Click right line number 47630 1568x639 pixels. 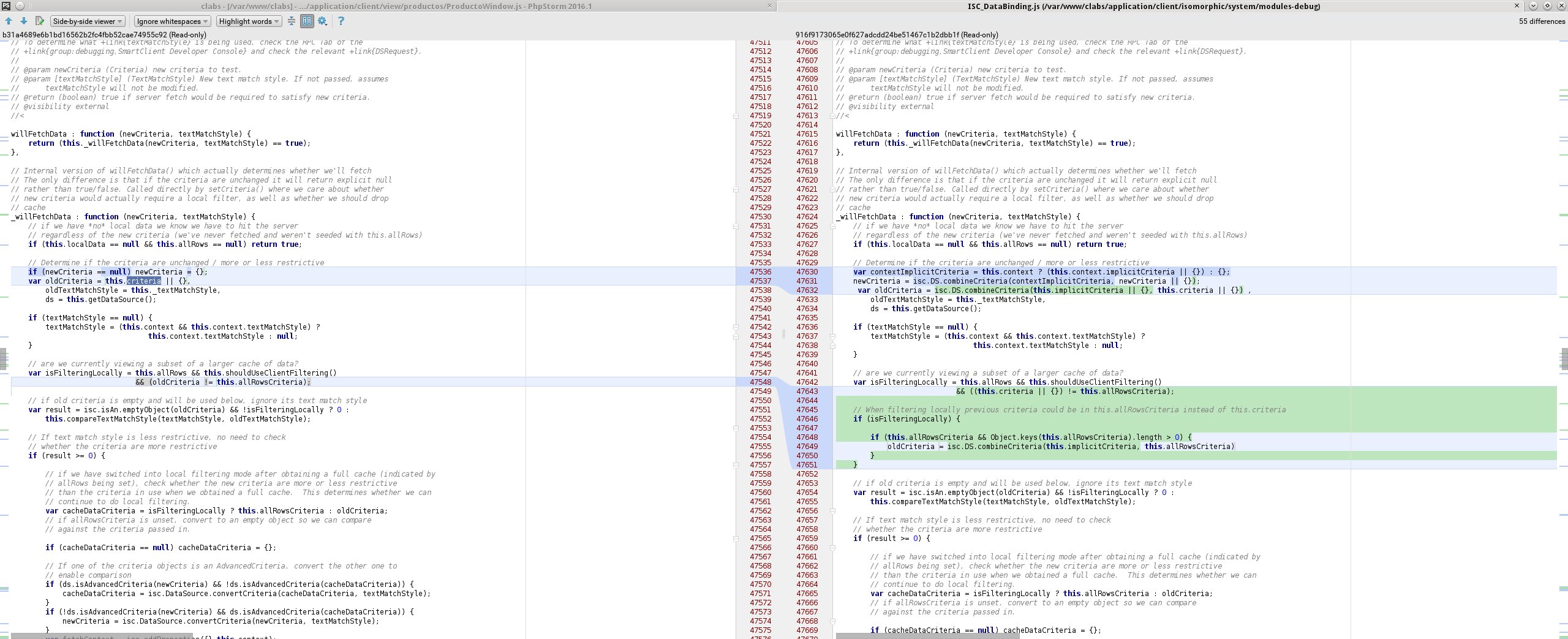(807, 272)
